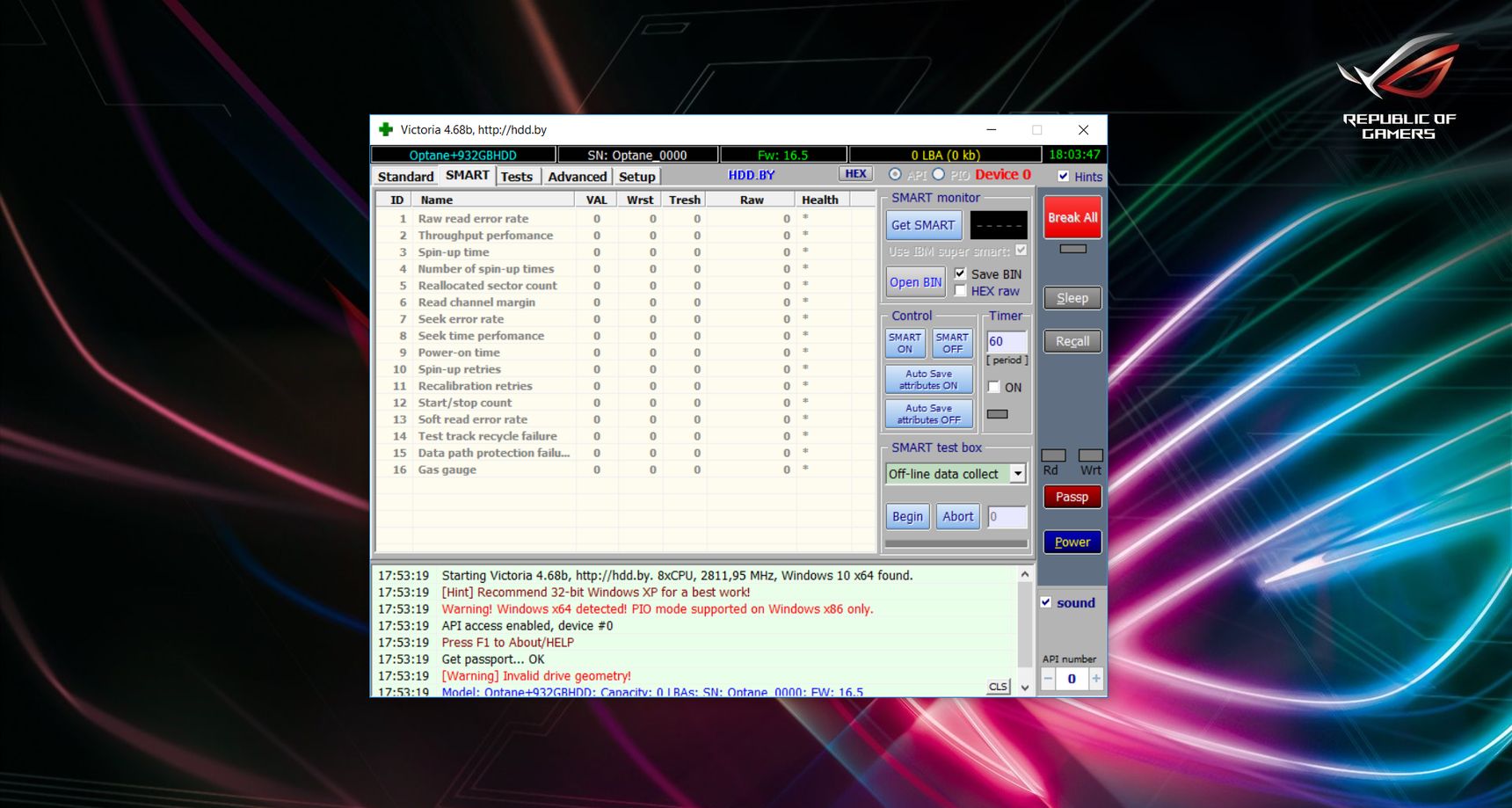Click the Wrst column header

(x=640, y=200)
